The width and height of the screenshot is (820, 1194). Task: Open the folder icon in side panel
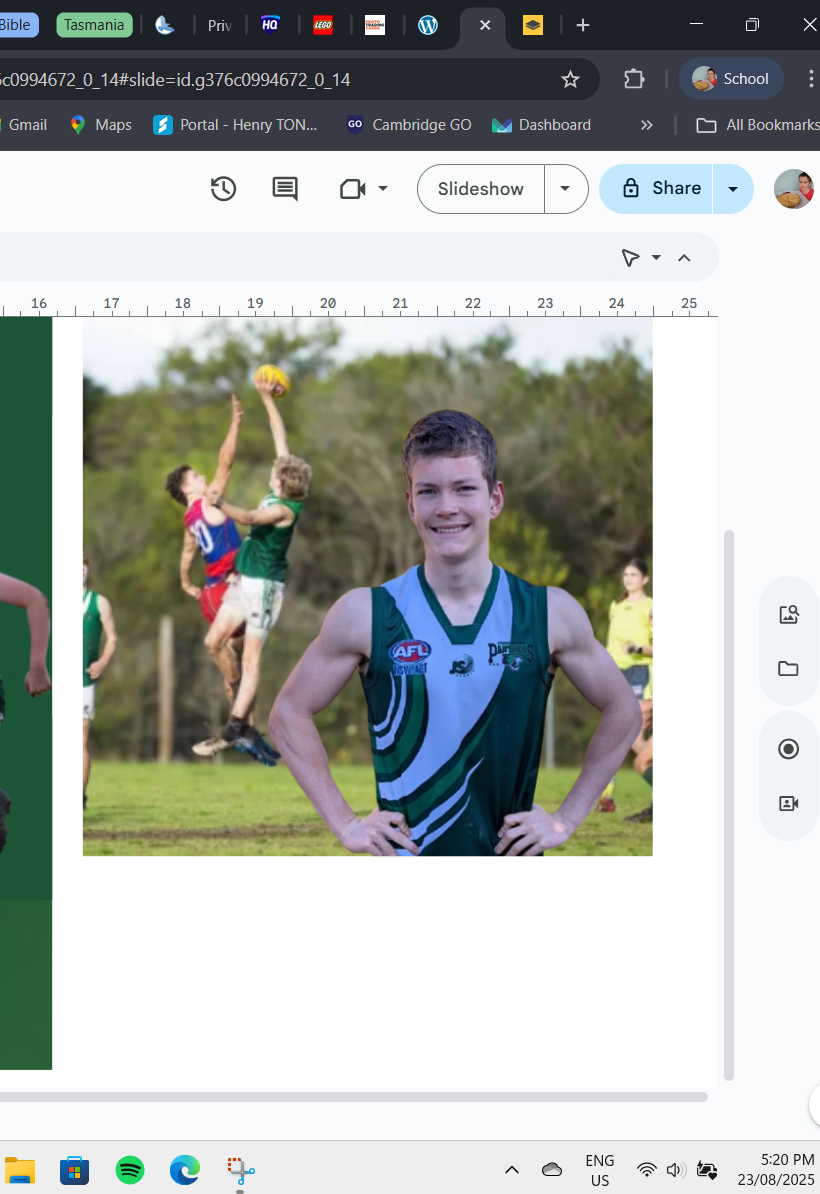[789, 669]
